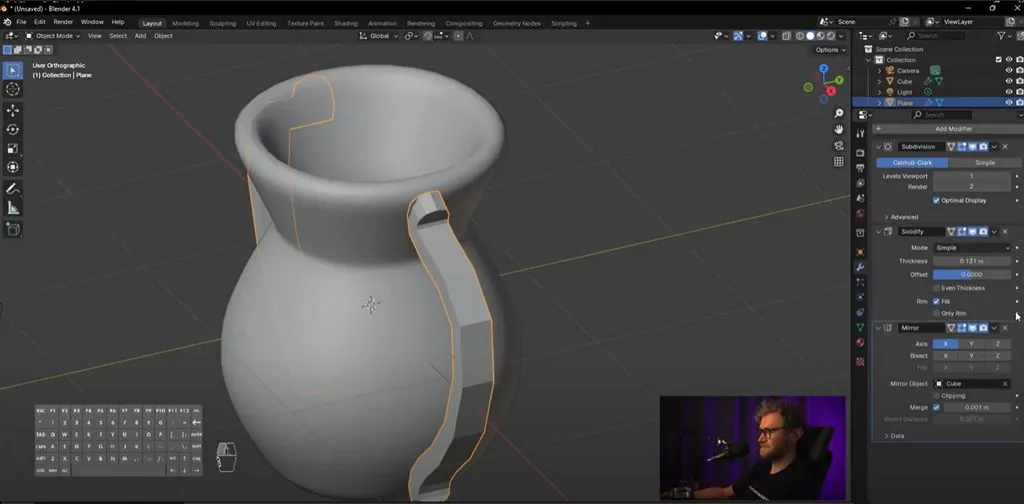Open the outliner filter funnel

[x=1001, y=36]
